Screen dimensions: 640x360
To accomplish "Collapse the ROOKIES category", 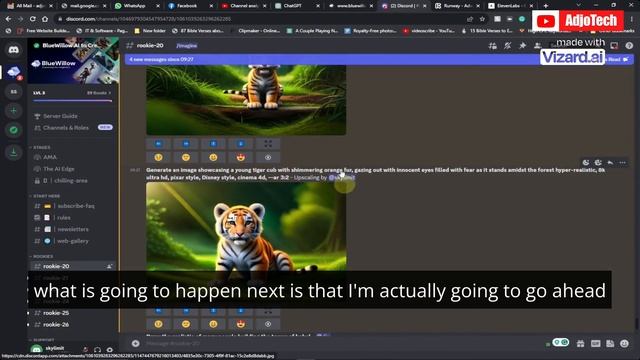I will [x=42, y=256].
